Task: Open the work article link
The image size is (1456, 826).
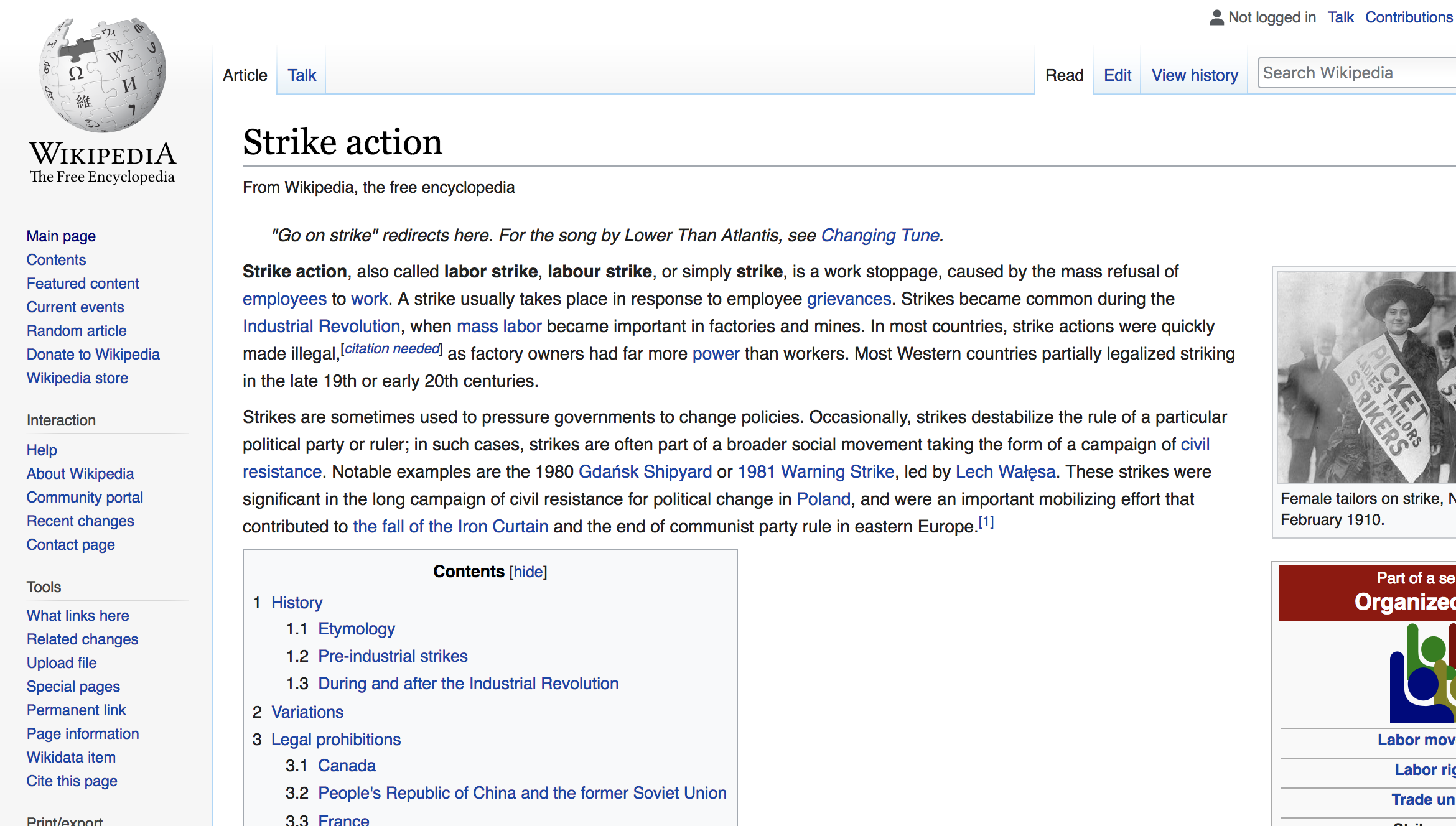Action: (369, 299)
